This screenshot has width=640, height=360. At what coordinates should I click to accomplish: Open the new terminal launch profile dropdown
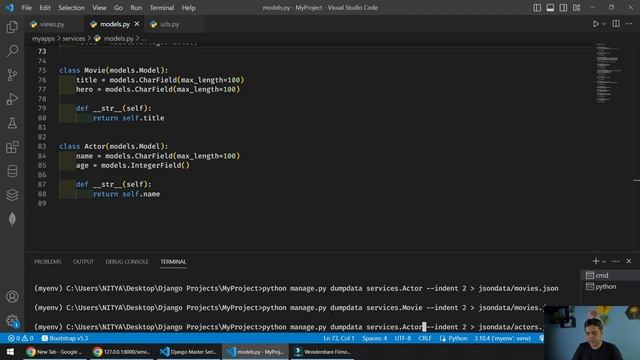(x=604, y=261)
